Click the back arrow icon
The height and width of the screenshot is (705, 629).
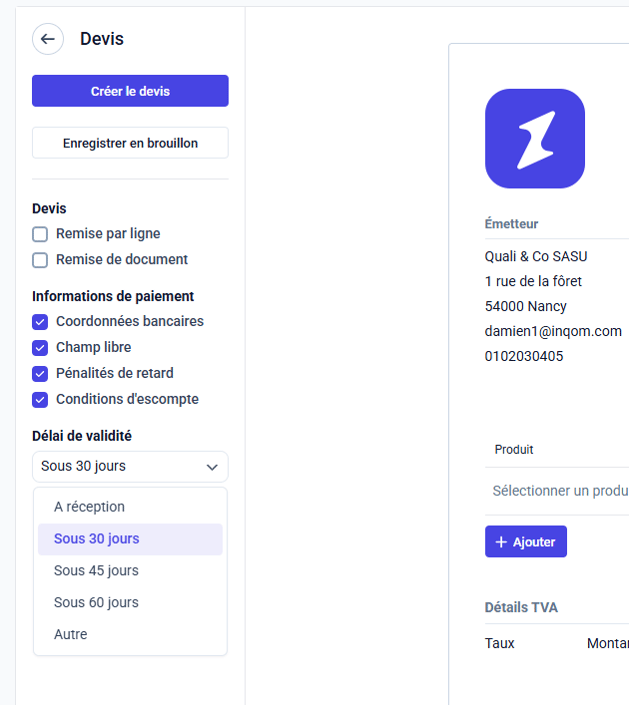click(48, 39)
